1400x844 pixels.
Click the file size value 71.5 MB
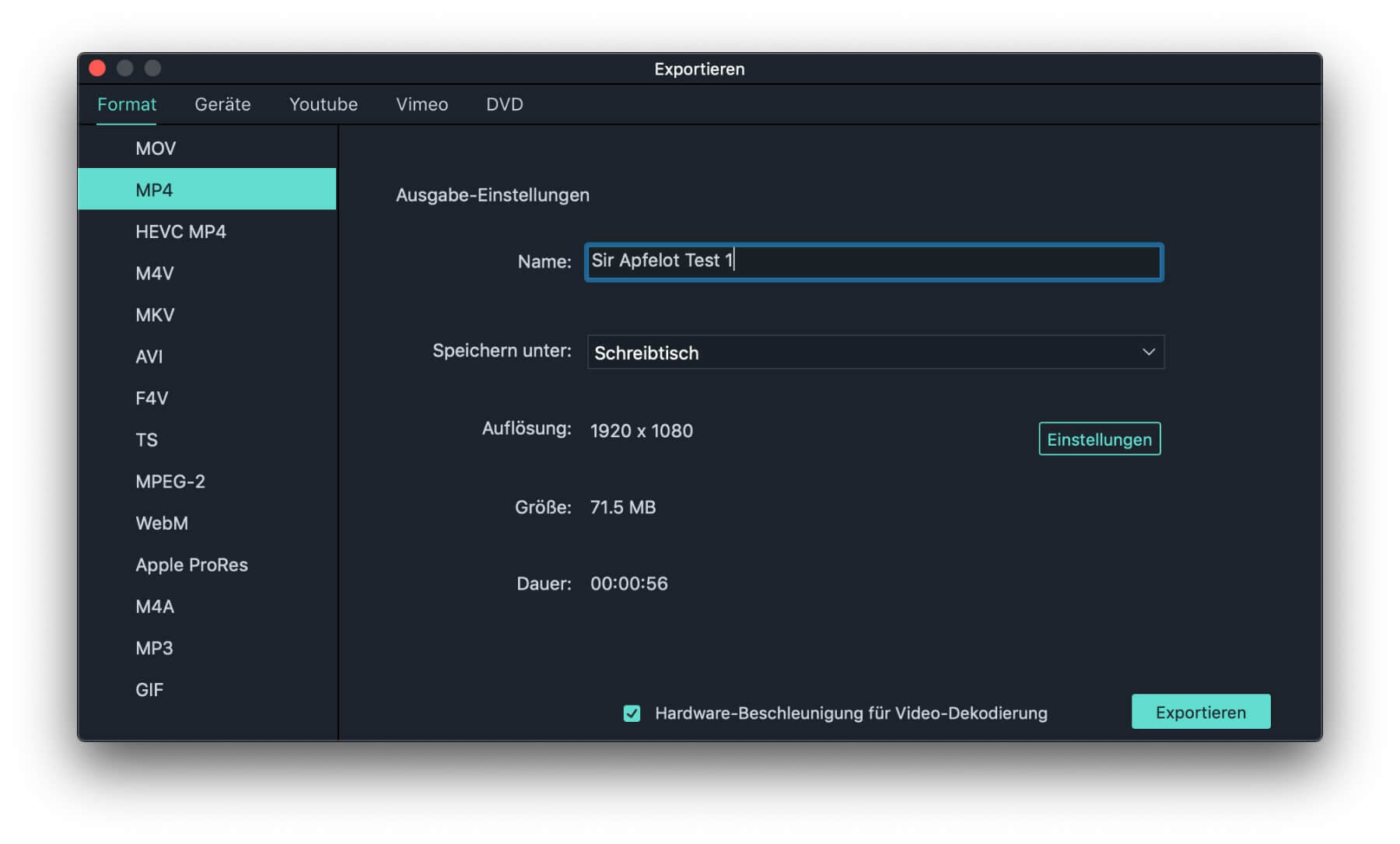coord(623,507)
